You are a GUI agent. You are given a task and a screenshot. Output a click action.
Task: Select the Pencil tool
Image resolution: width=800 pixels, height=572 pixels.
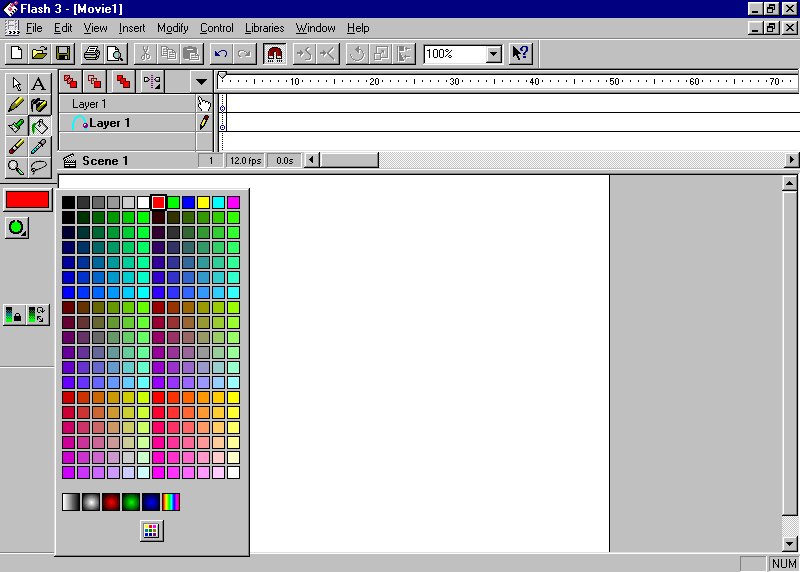tap(16, 105)
